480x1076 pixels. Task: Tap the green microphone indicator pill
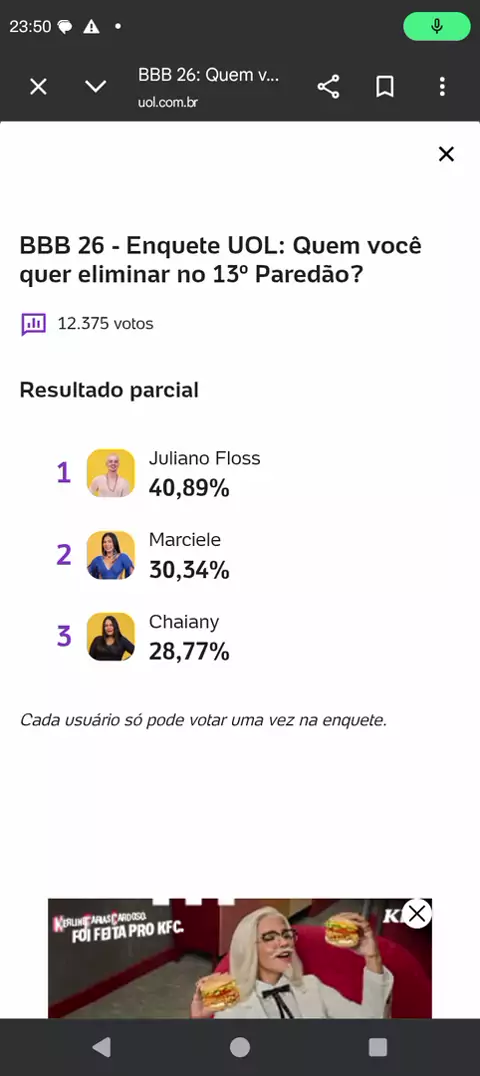(437, 27)
